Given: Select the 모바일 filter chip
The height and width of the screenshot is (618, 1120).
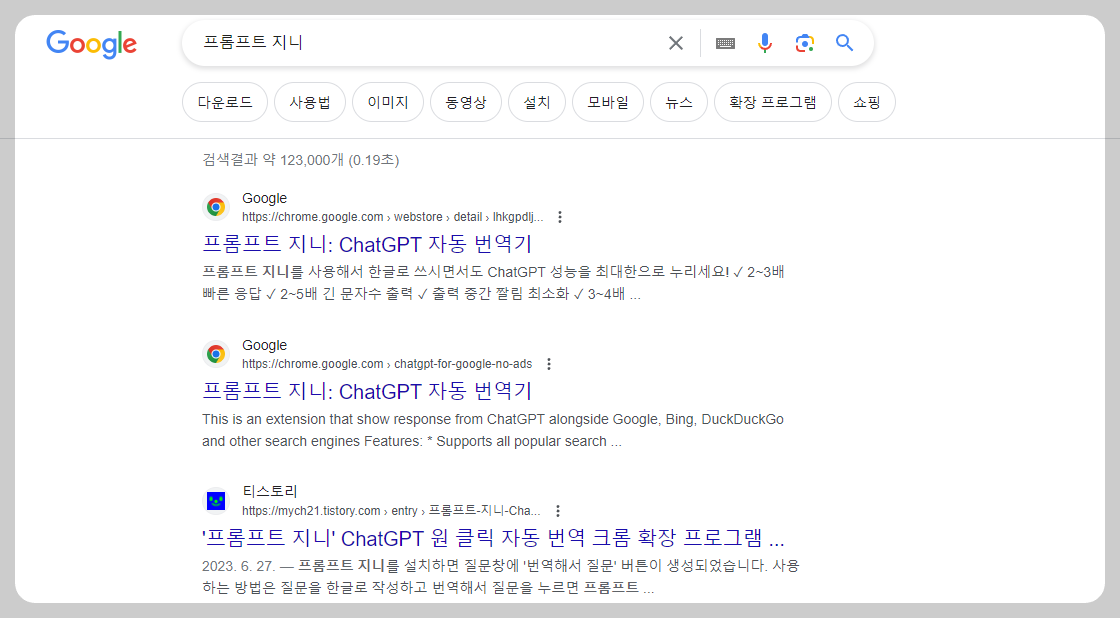Looking at the screenshot, I should pos(608,102).
